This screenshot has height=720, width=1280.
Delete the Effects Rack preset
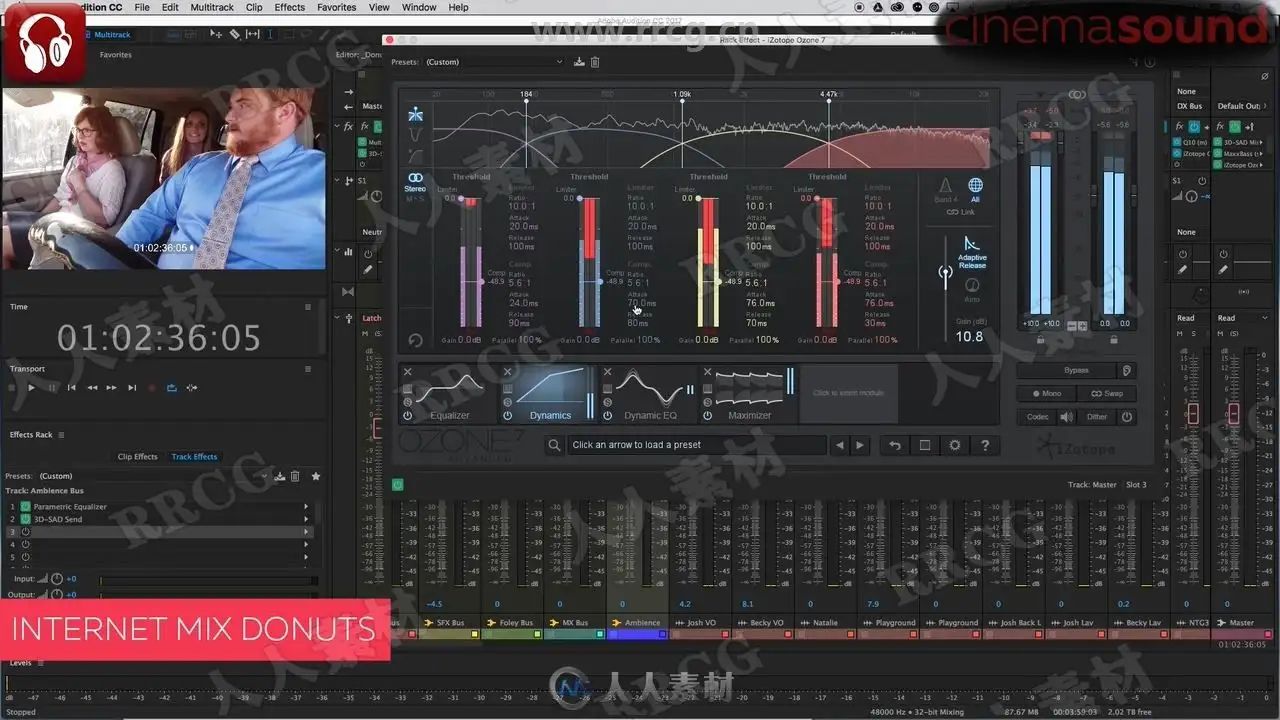pyautogui.click(x=295, y=476)
